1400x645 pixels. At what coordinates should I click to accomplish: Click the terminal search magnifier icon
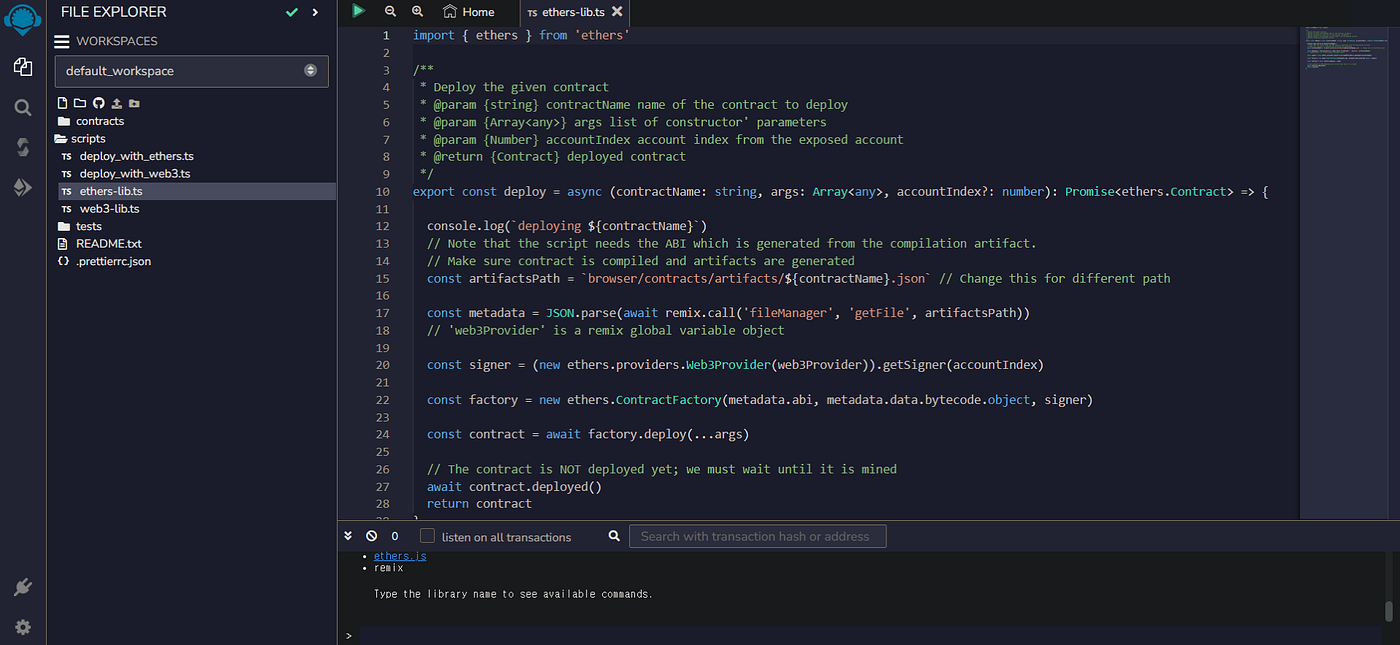[614, 536]
